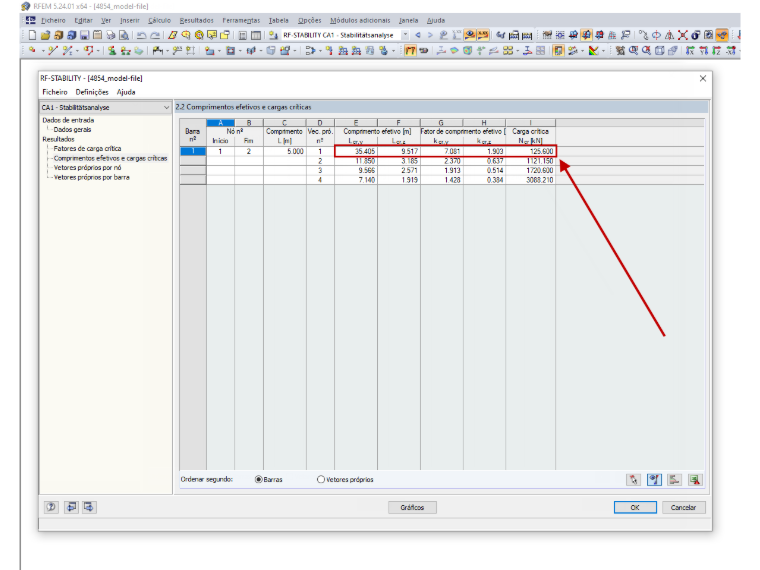Click the OK button
Image resolution: width=760 pixels, height=570 pixels.
[x=635, y=507]
